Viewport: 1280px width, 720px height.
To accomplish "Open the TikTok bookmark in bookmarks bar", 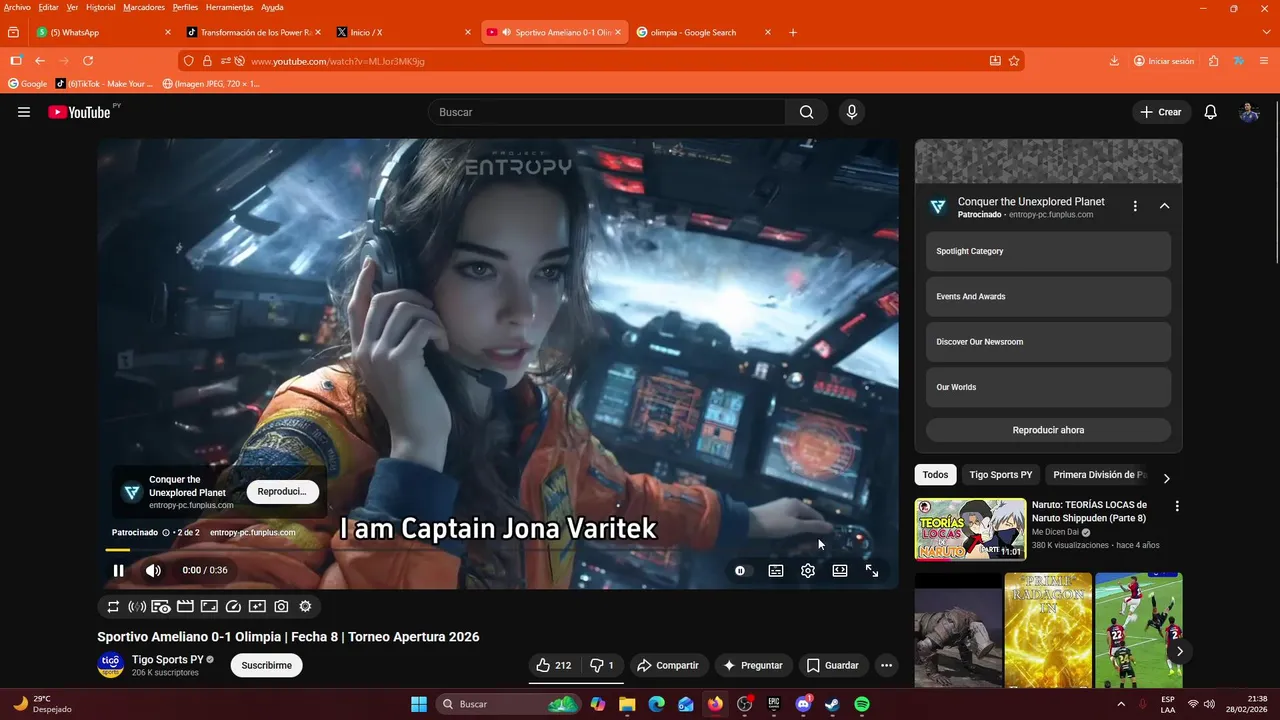I will (105, 84).
